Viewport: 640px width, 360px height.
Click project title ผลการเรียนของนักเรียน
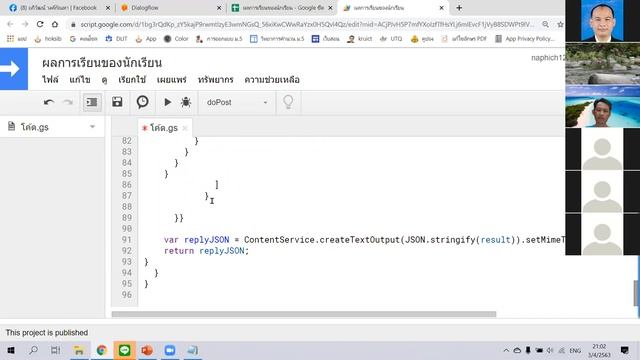pos(102,63)
